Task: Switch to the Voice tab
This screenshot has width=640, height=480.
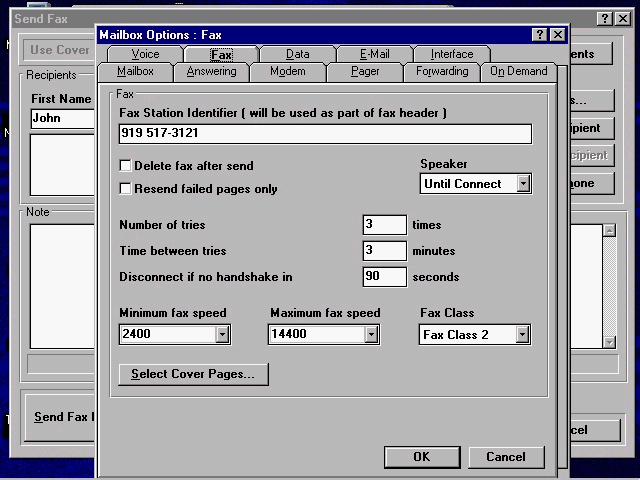Action: 145,54
